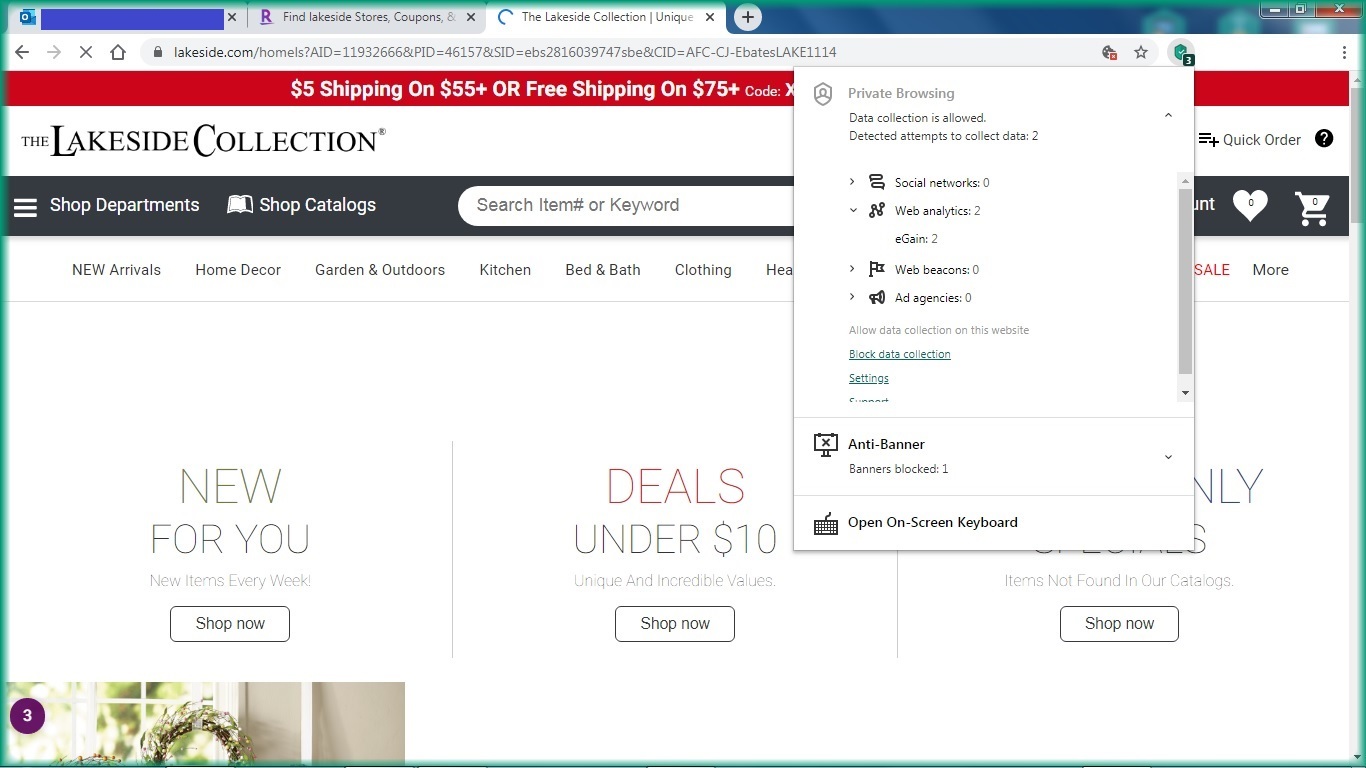Viewport: 1366px width, 768px height.
Task: Open Quick Order
Action: [x=1249, y=140]
